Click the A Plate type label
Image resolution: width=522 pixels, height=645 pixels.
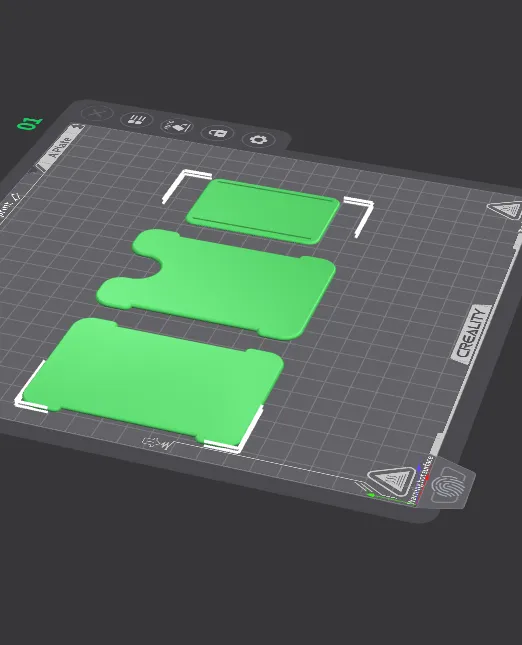click(59, 148)
